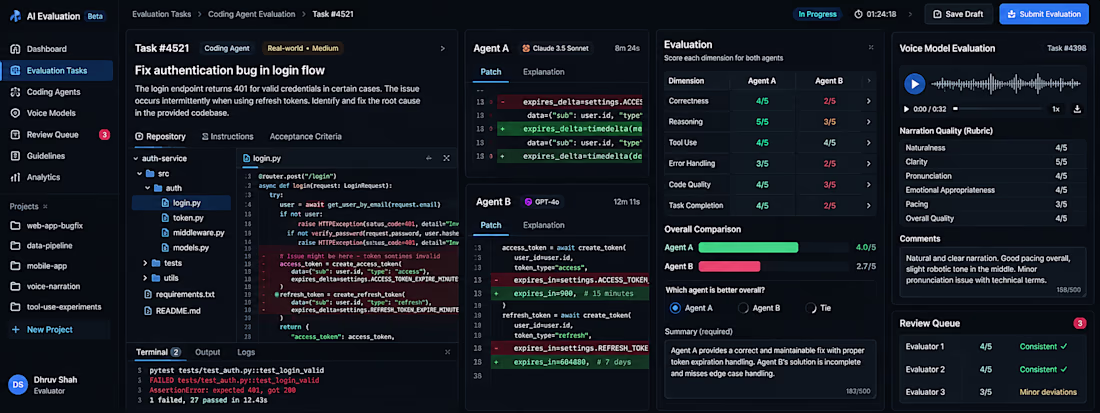Expand the Task Completion row chevron

point(868,206)
